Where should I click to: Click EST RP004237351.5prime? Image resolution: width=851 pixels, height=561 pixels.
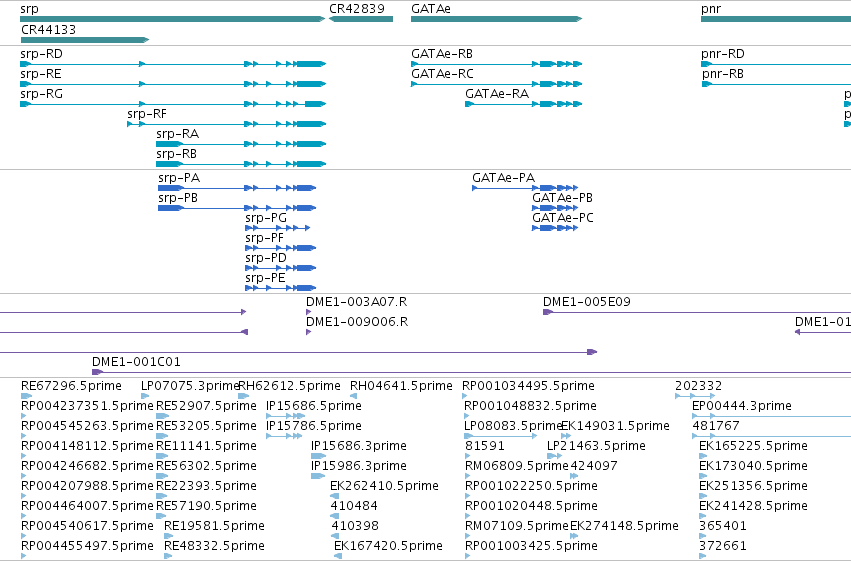(x=23, y=416)
